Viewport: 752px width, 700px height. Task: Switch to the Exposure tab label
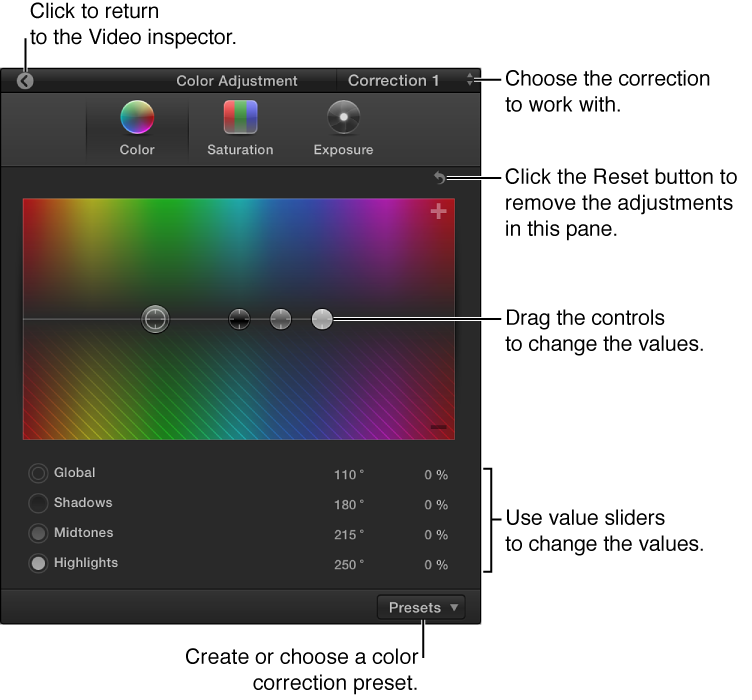[x=343, y=150]
